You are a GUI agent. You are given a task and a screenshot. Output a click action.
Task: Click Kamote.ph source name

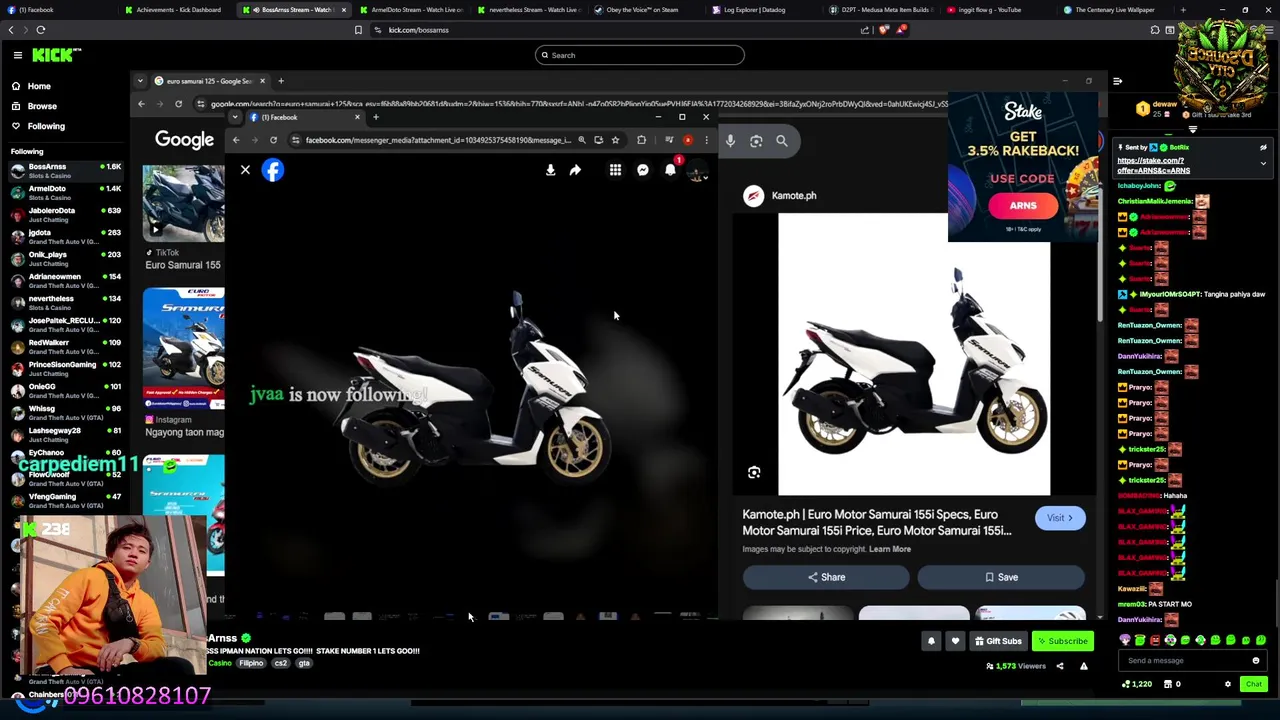[794, 196]
